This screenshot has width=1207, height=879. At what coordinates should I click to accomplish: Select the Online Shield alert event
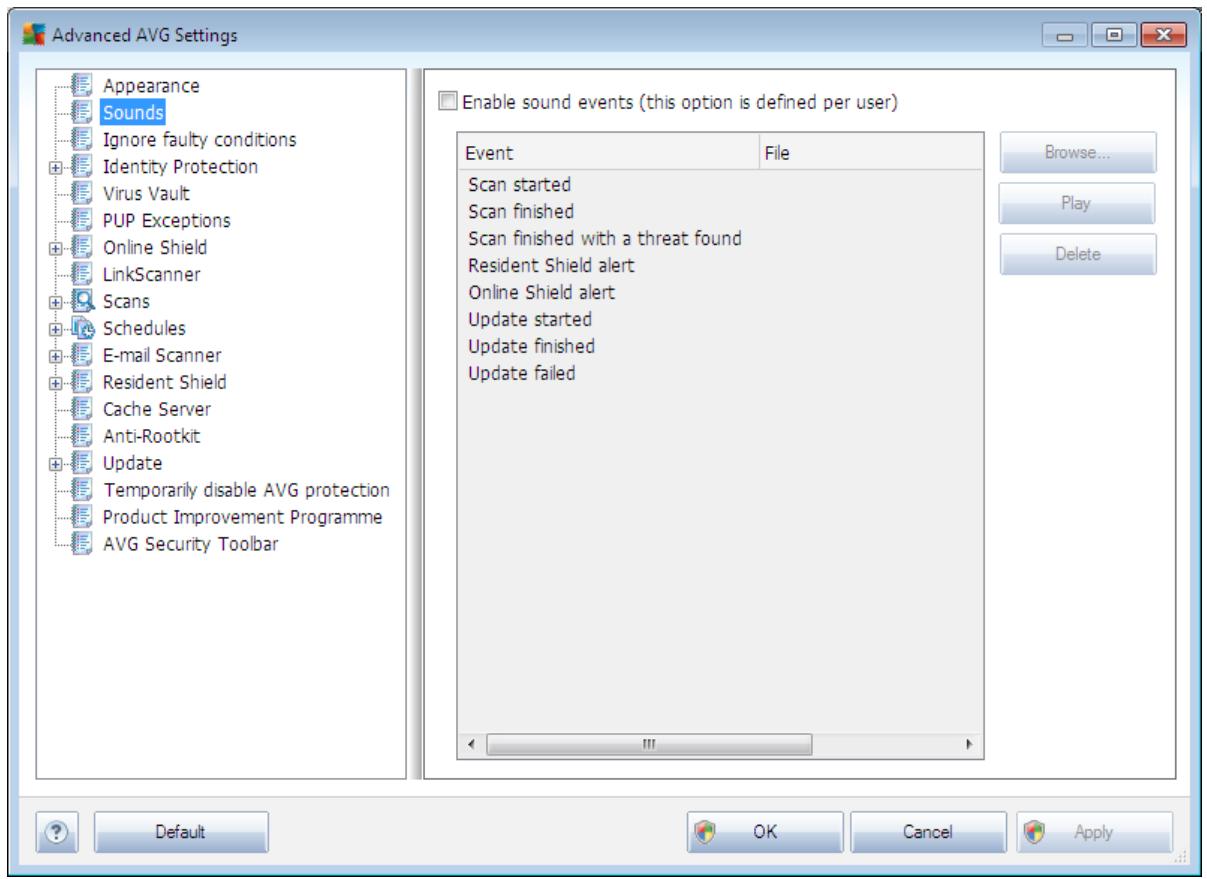[x=541, y=293]
